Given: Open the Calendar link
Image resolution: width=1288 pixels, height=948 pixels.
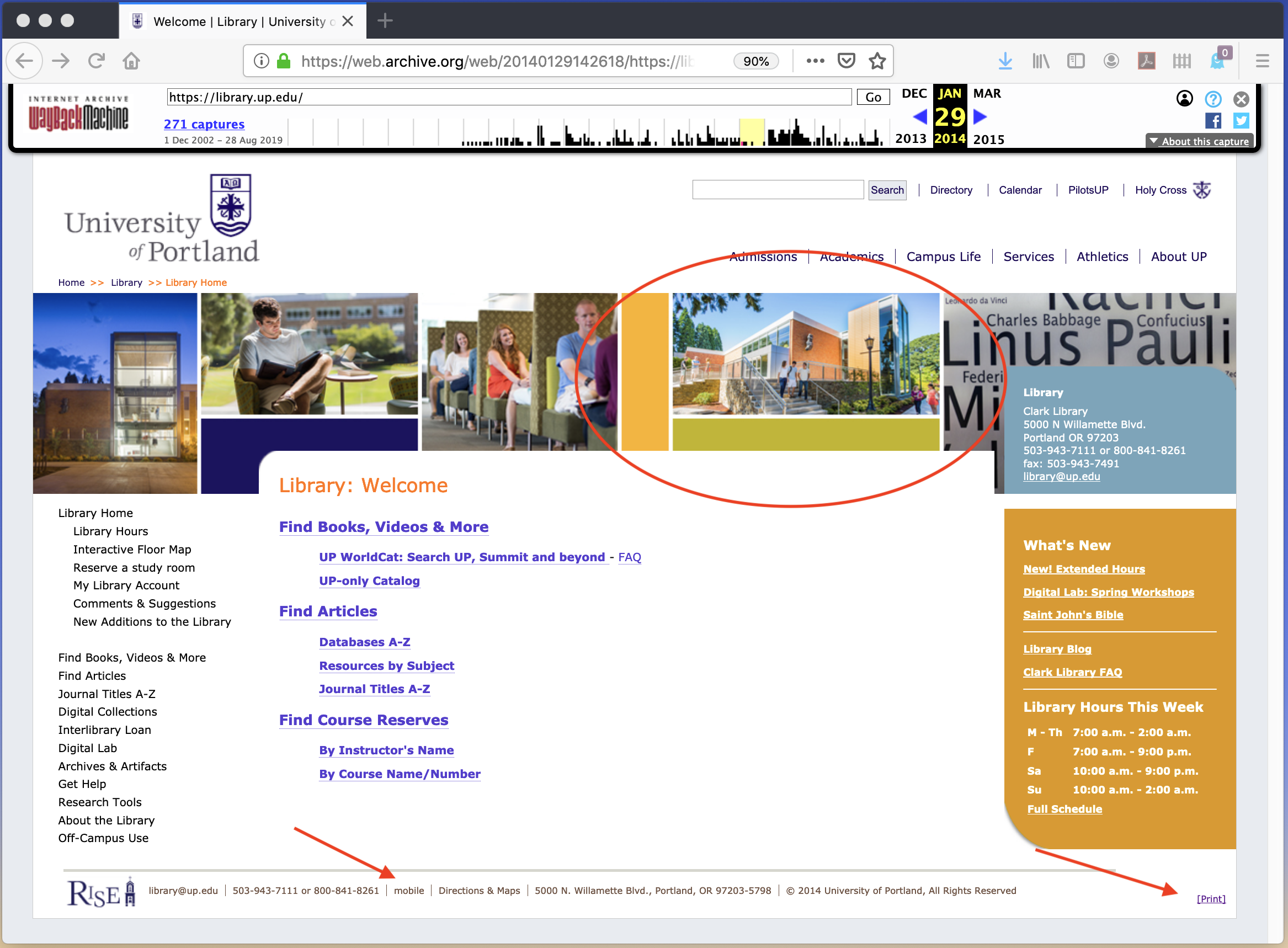Looking at the screenshot, I should click(1020, 190).
